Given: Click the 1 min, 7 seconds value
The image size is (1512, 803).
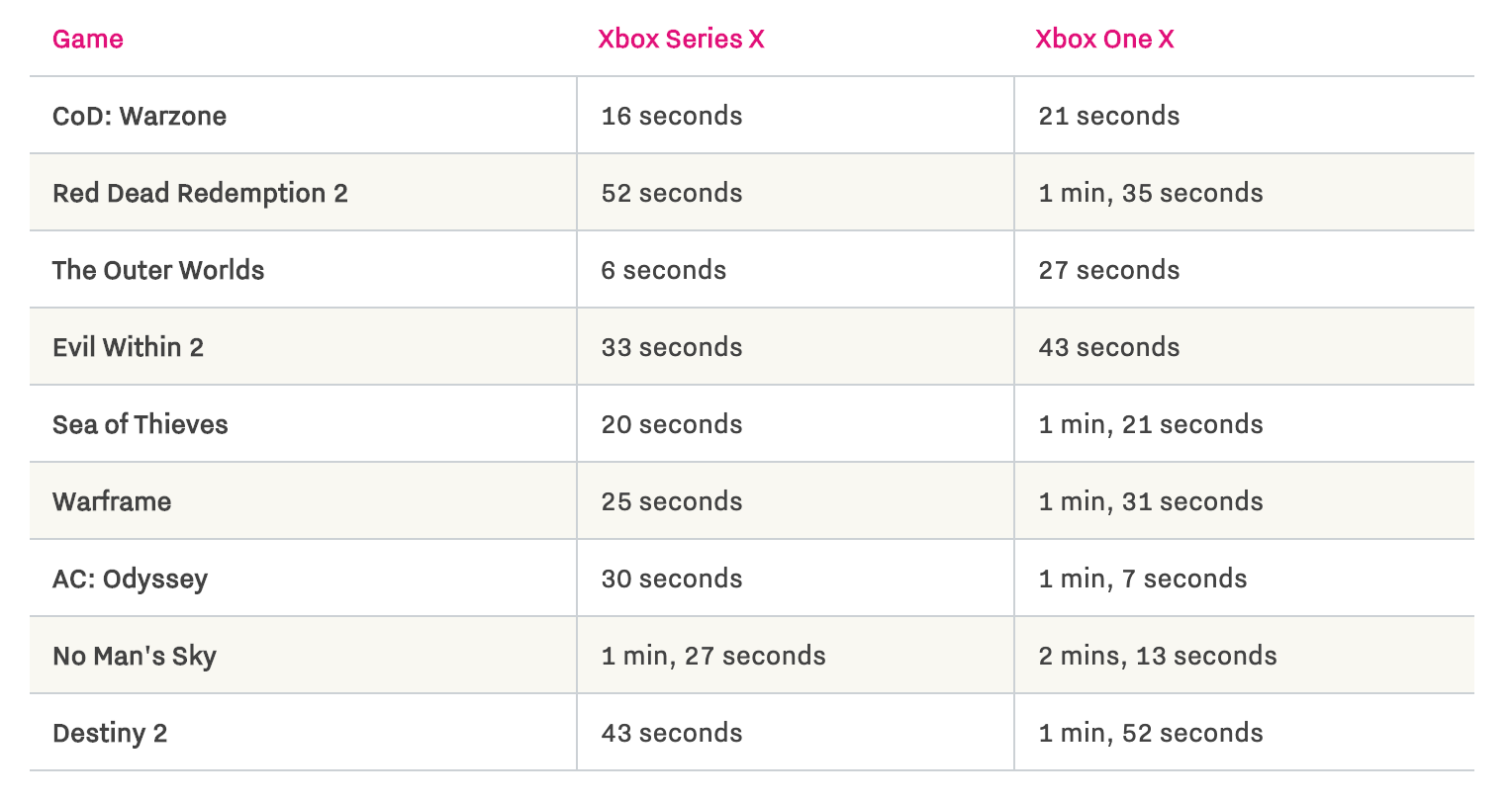Looking at the screenshot, I should pyautogui.click(x=1143, y=580).
